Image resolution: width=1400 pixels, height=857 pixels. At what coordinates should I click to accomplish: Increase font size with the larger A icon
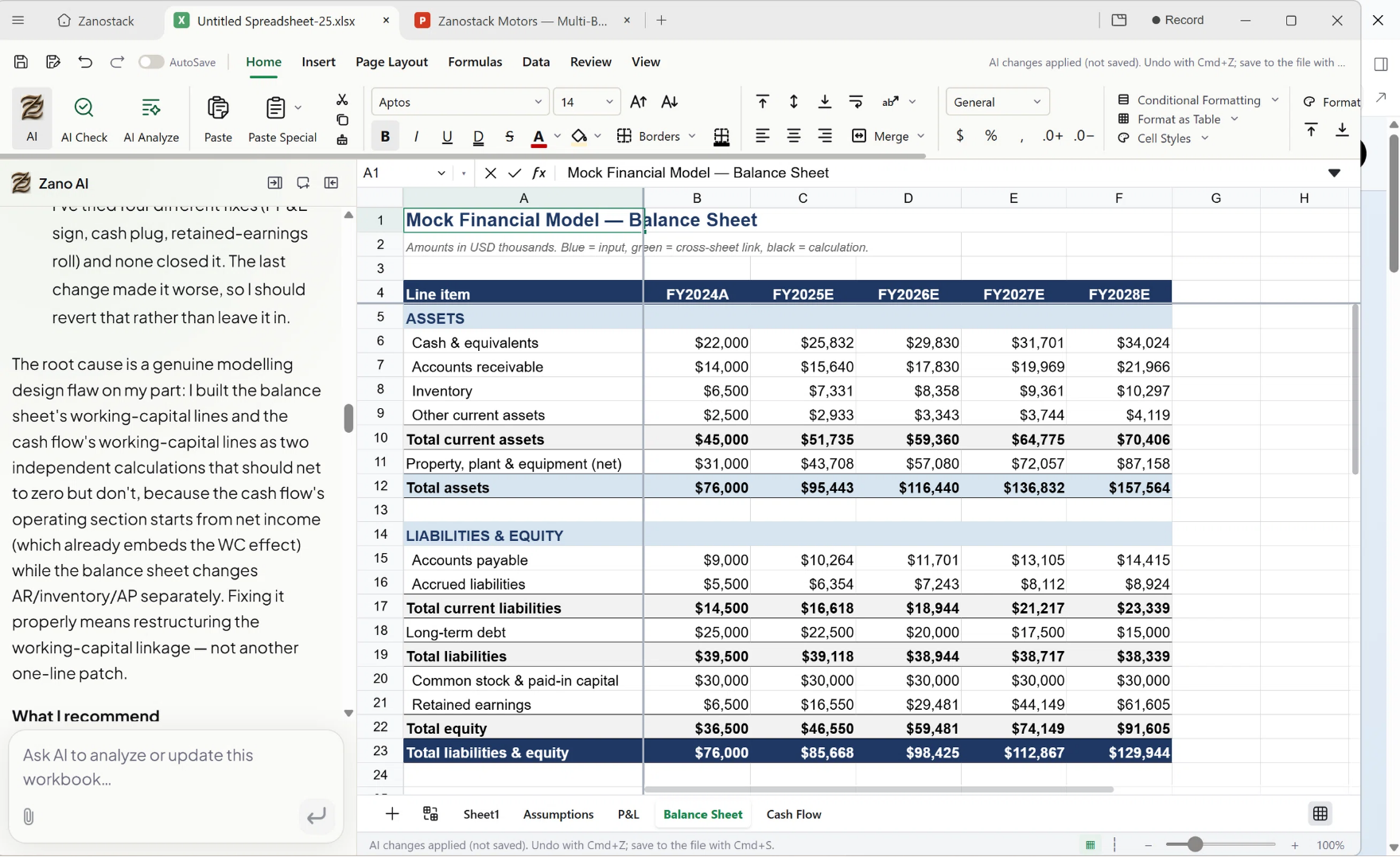point(638,102)
